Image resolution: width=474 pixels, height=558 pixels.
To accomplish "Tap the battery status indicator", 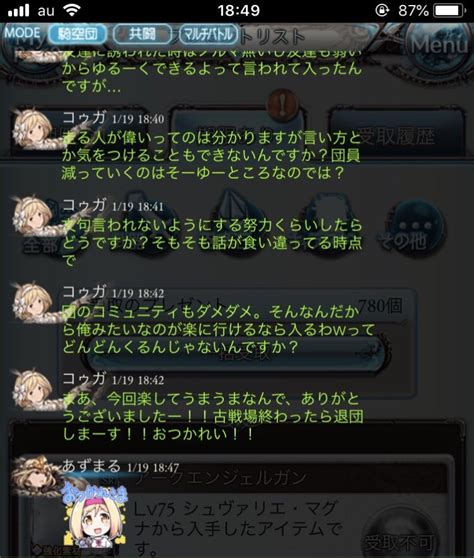I will click(449, 11).
